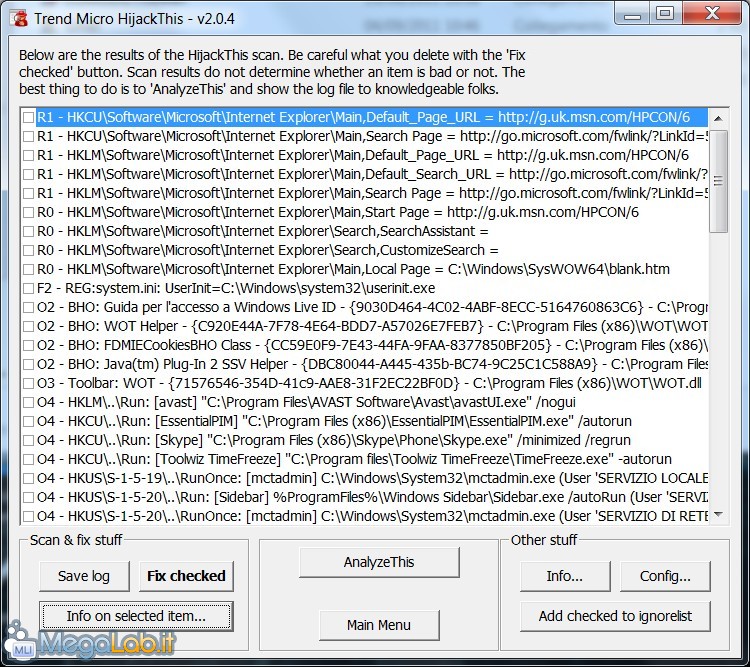Tick the R0 HKLM Start Page checkbox
The width and height of the screenshot is (750, 667).
(x=29, y=212)
